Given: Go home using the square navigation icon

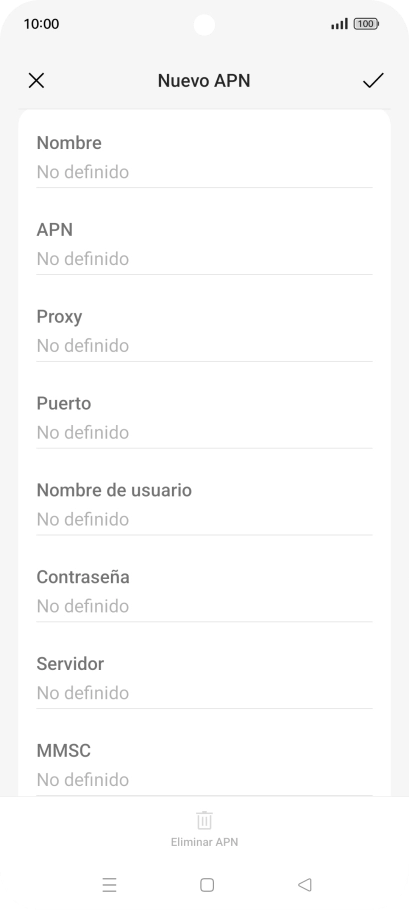Looking at the screenshot, I should coord(207,884).
